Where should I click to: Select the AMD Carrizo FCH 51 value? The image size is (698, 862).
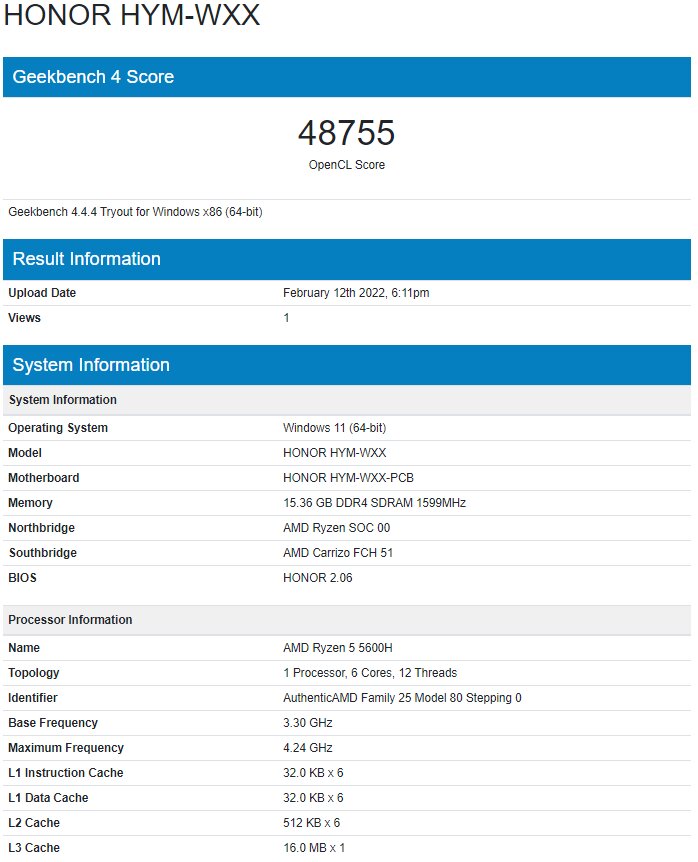tap(338, 553)
